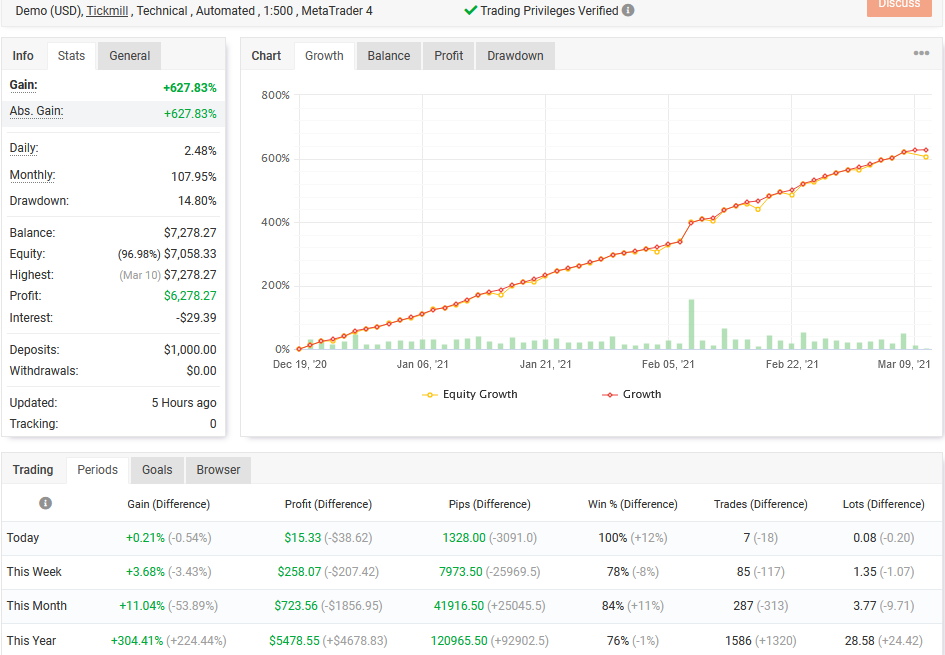Click the Balance row value $7,278.27
This screenshot has height=655, width=945.
[x=190, y=233]
